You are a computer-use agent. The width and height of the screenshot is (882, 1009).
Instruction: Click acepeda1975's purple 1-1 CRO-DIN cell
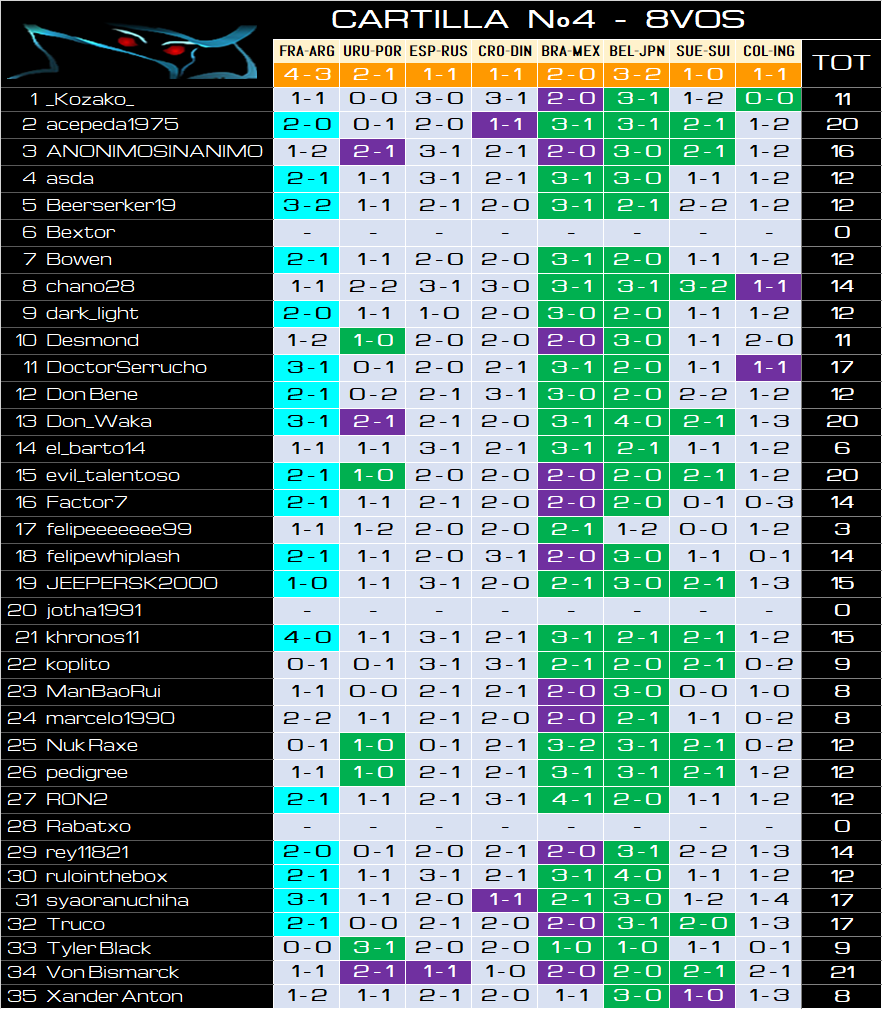pyautogui.click(x=505, y=124)
